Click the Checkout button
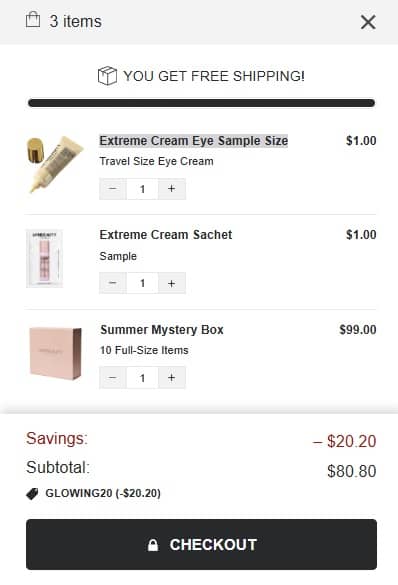The height and width of the screenshot is (585, 398). (201, 544)
